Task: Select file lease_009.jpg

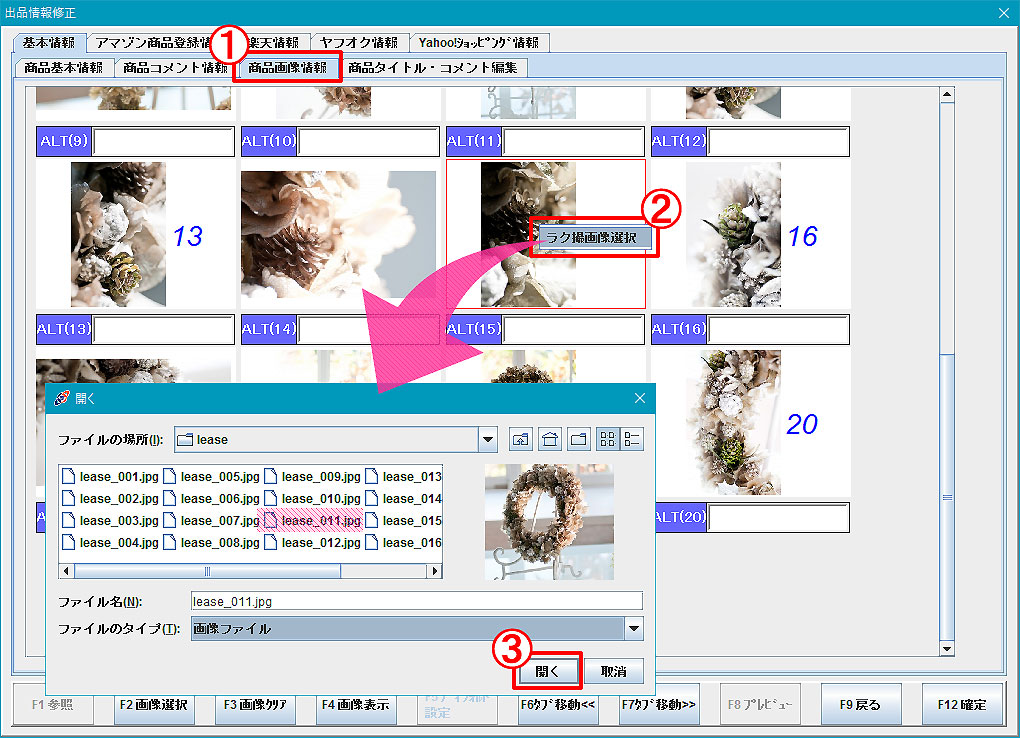Action: click(x=312, y=477)
